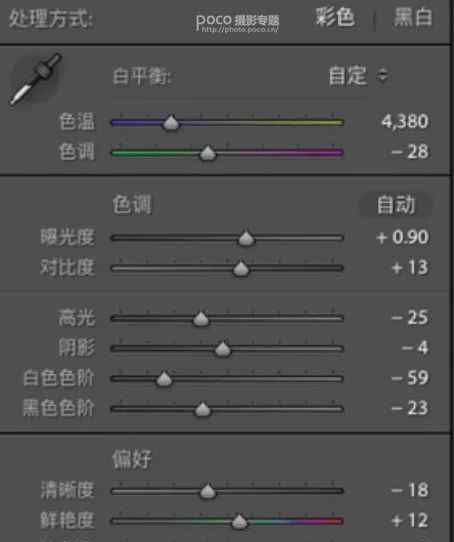This screenshot has height=542, width=454.
Task: Open the 白平衡 自定 preset dropdown
Action: point(359,76)
